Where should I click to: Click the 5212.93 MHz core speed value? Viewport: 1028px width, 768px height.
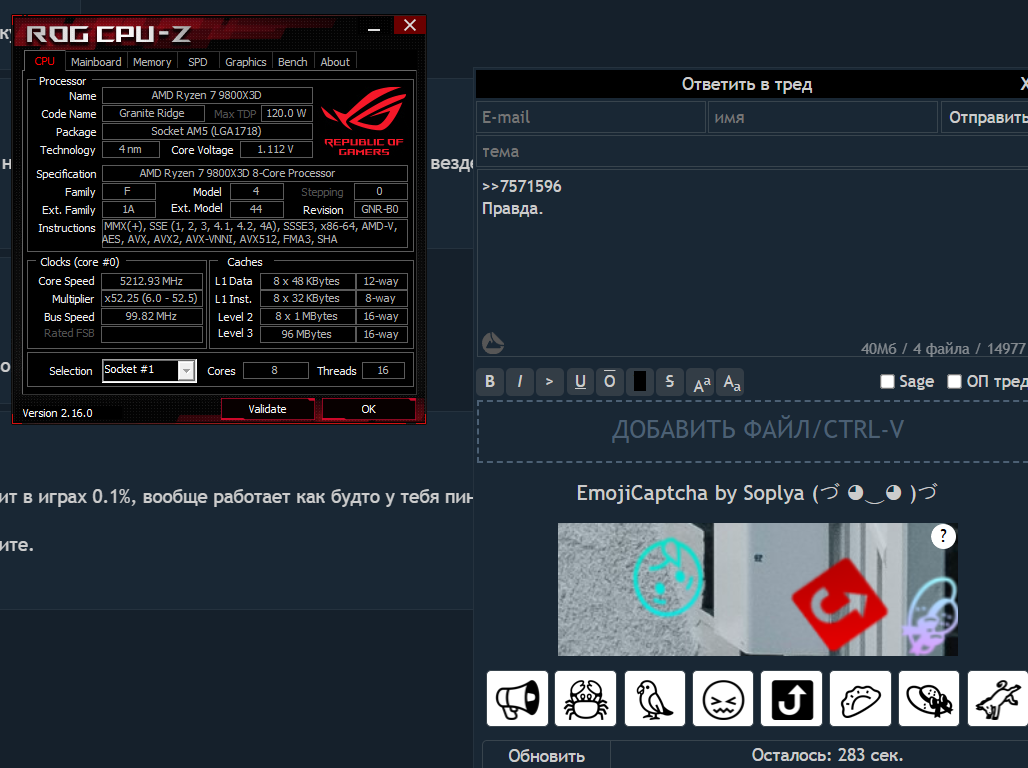(151, 281)
